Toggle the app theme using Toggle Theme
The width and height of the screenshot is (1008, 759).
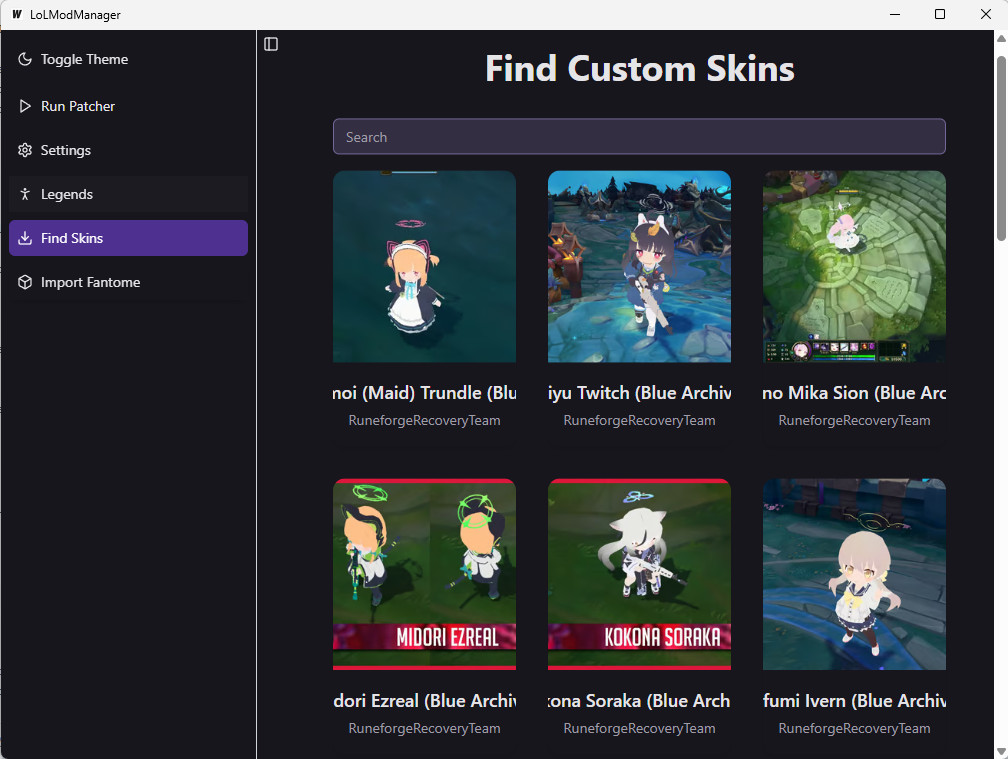coord(85,59)
